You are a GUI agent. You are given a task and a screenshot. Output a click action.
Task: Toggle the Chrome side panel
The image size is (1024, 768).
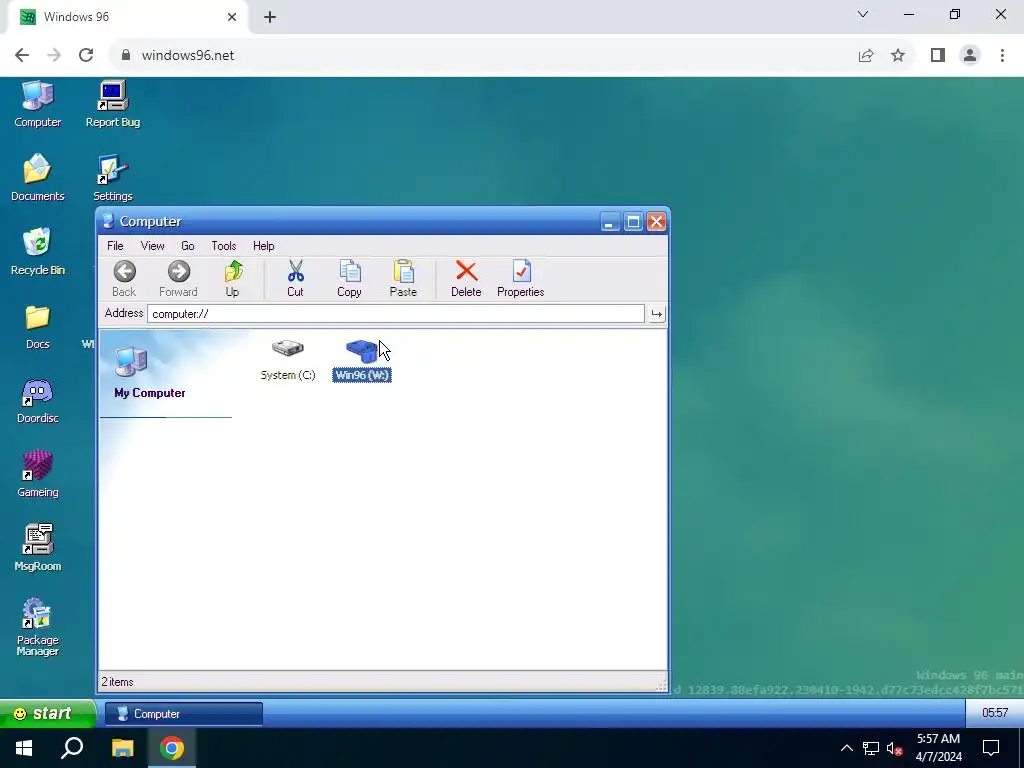[938, 56]
